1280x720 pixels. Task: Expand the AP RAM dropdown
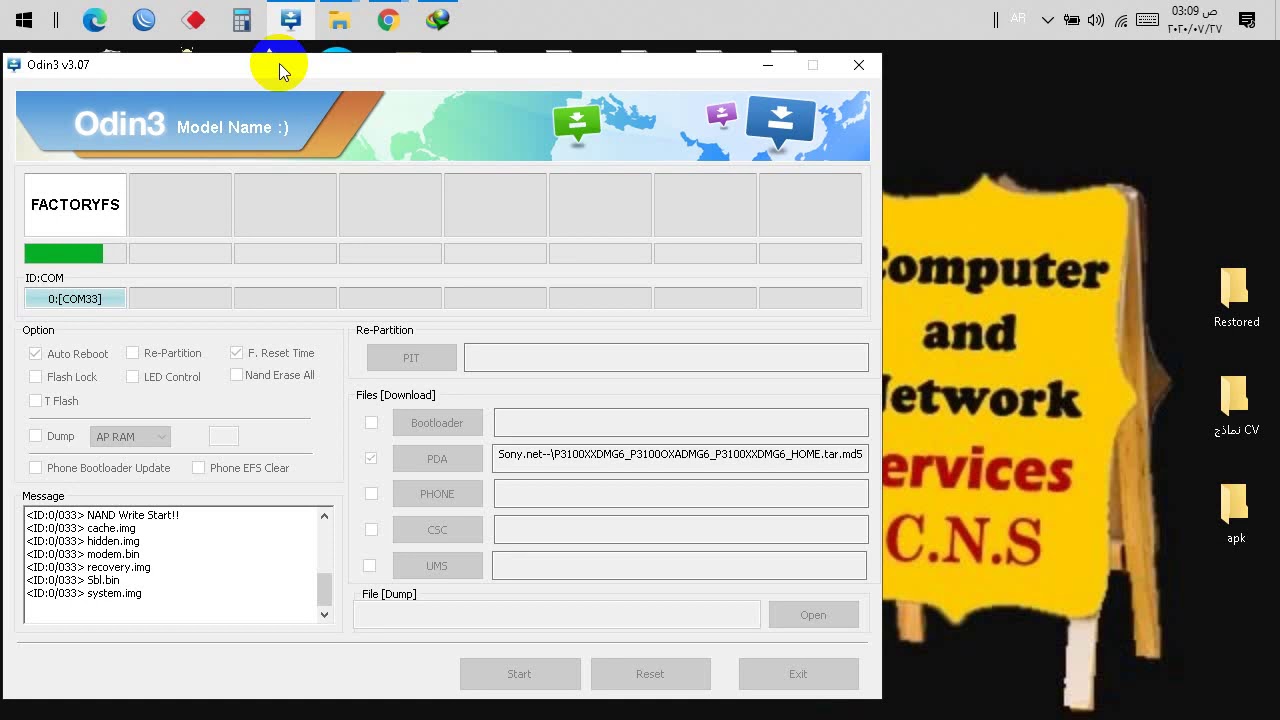pos(131,437)
